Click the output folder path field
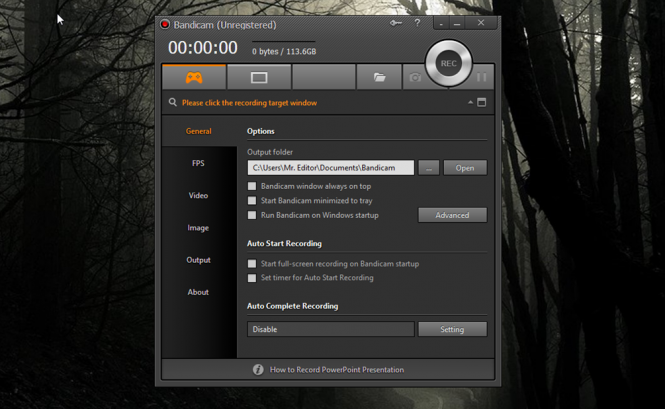This screenshot has width=665, height=409. 331,168
